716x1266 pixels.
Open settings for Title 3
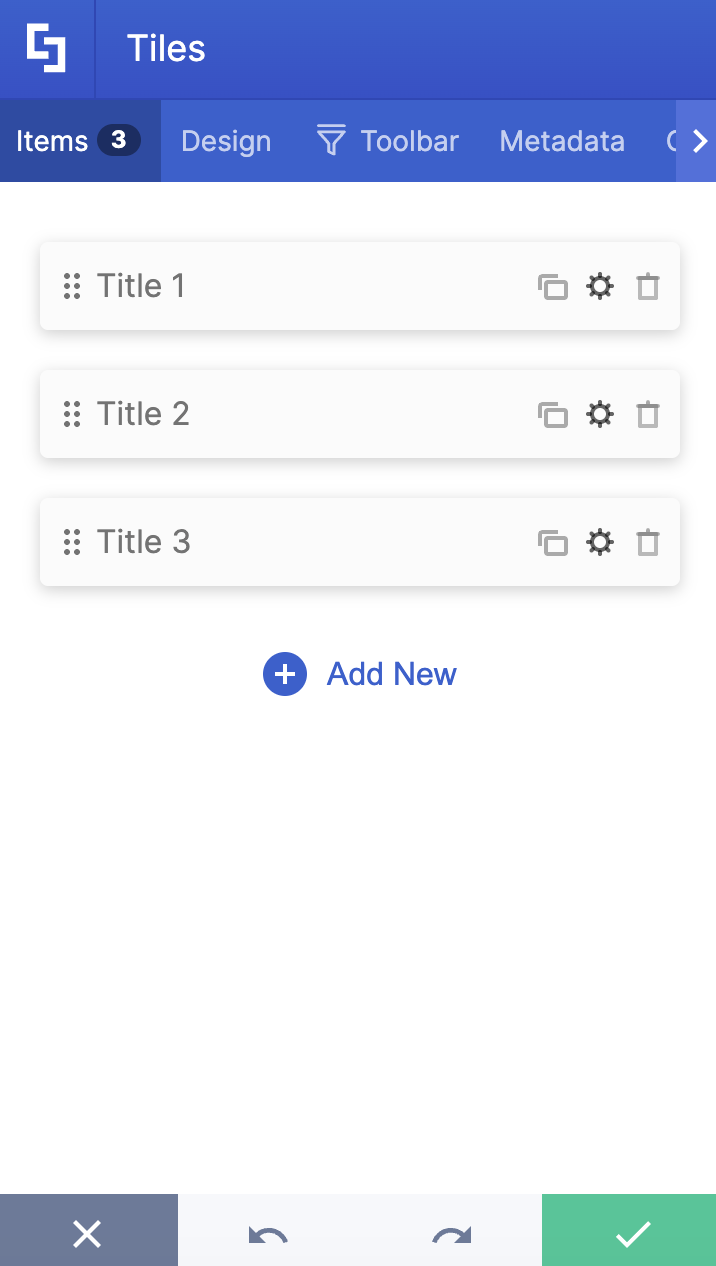pos(600,542)
